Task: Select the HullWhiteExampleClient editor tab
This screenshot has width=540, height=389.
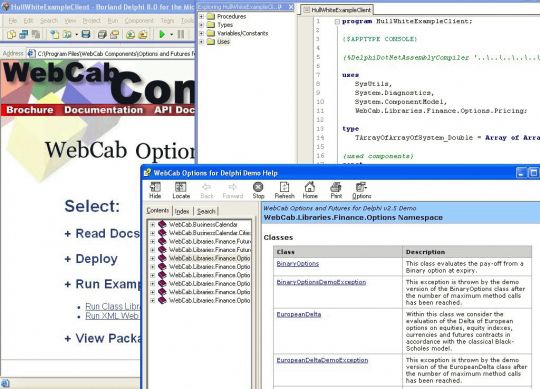Action: [x=338, y=10]
